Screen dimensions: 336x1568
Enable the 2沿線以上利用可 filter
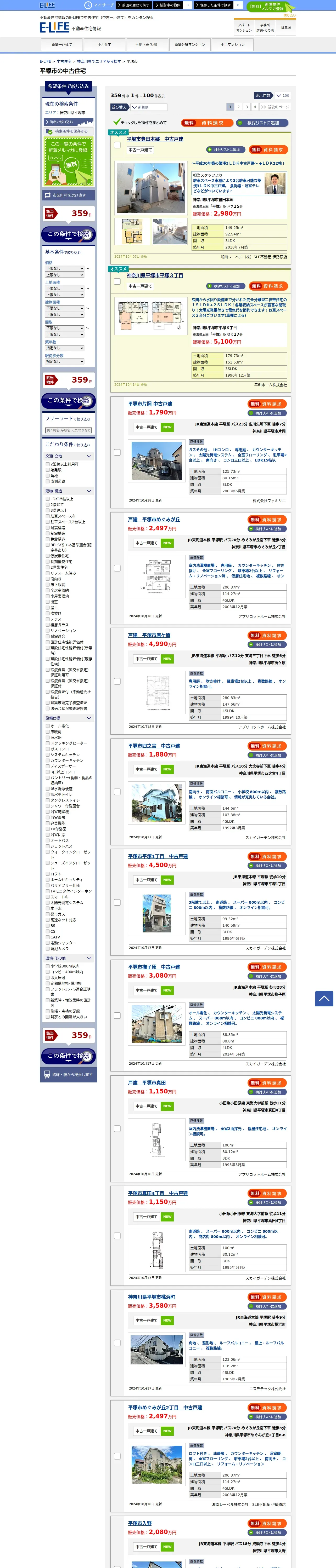click(48, 464)
